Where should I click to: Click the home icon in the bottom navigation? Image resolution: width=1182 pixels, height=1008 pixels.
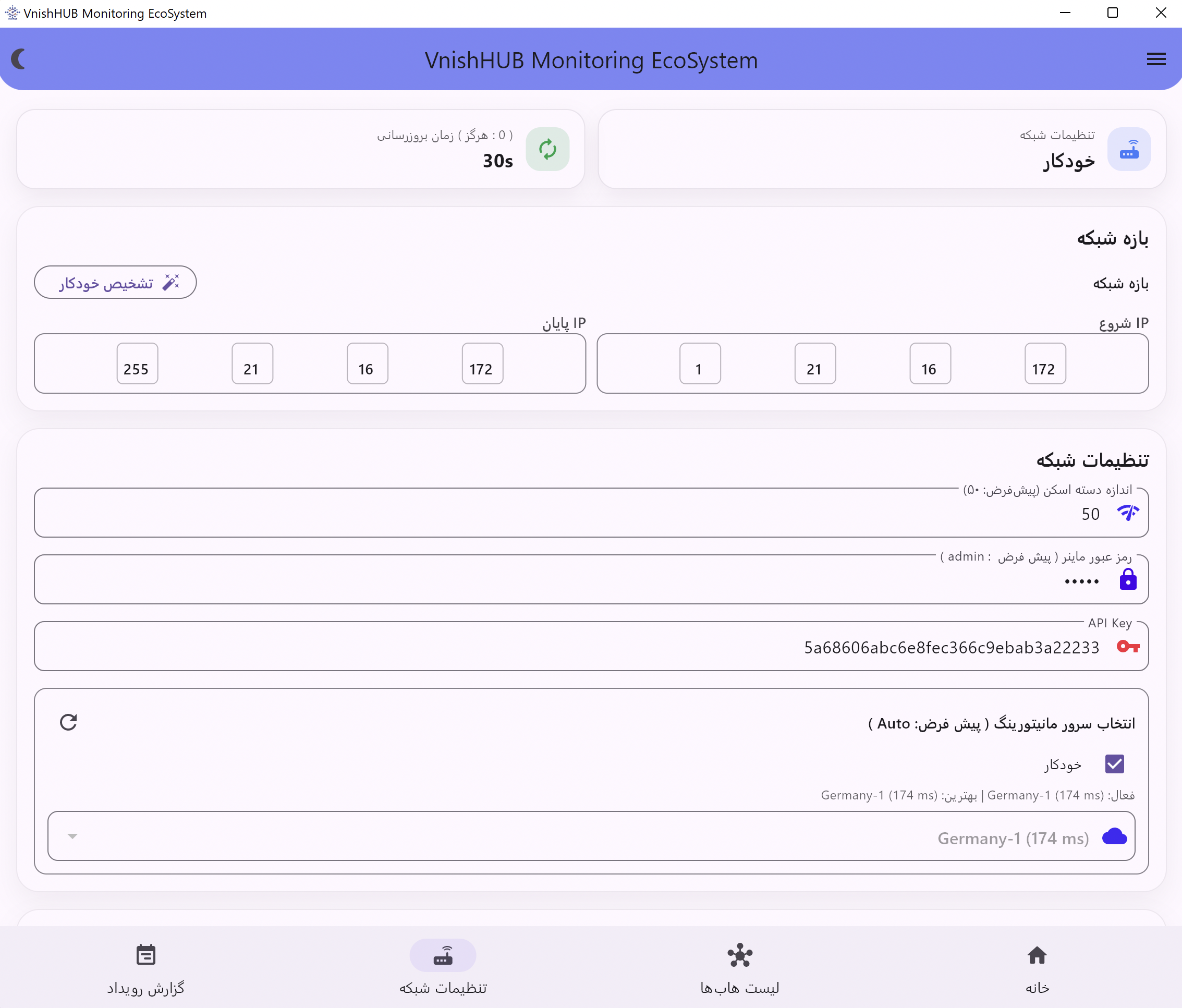tap(1037, 955)
